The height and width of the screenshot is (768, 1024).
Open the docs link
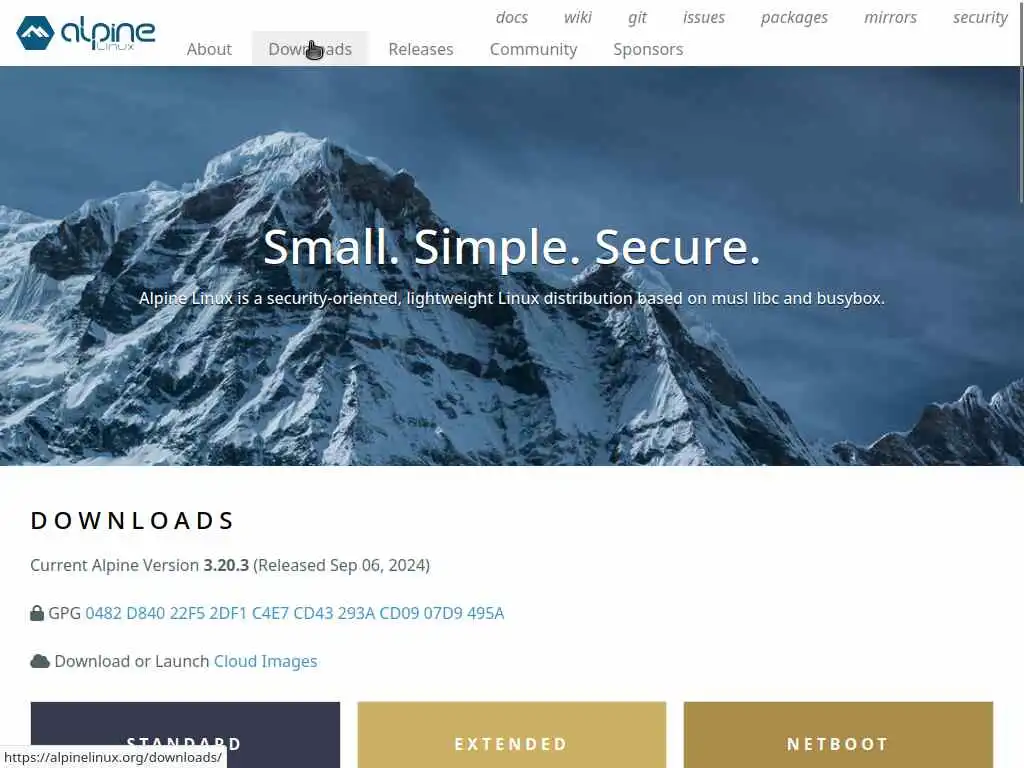[x=511, y=18]
